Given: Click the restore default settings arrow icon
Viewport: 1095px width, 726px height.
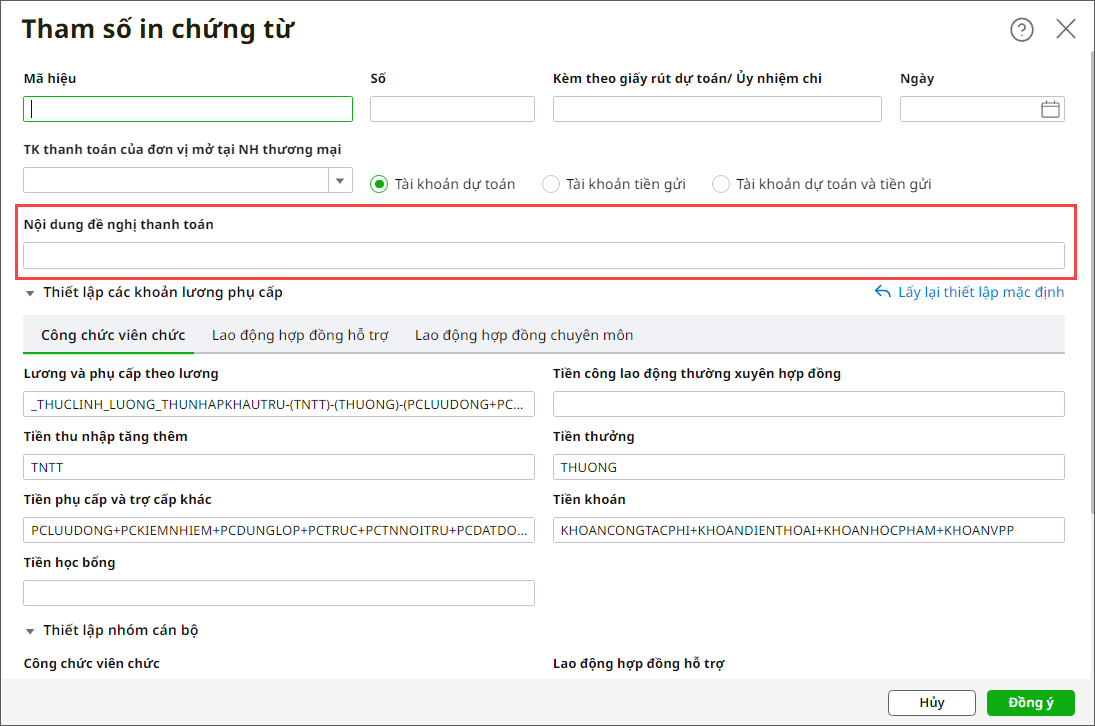Looking at the screenshot, I should (x=883, y=292).
